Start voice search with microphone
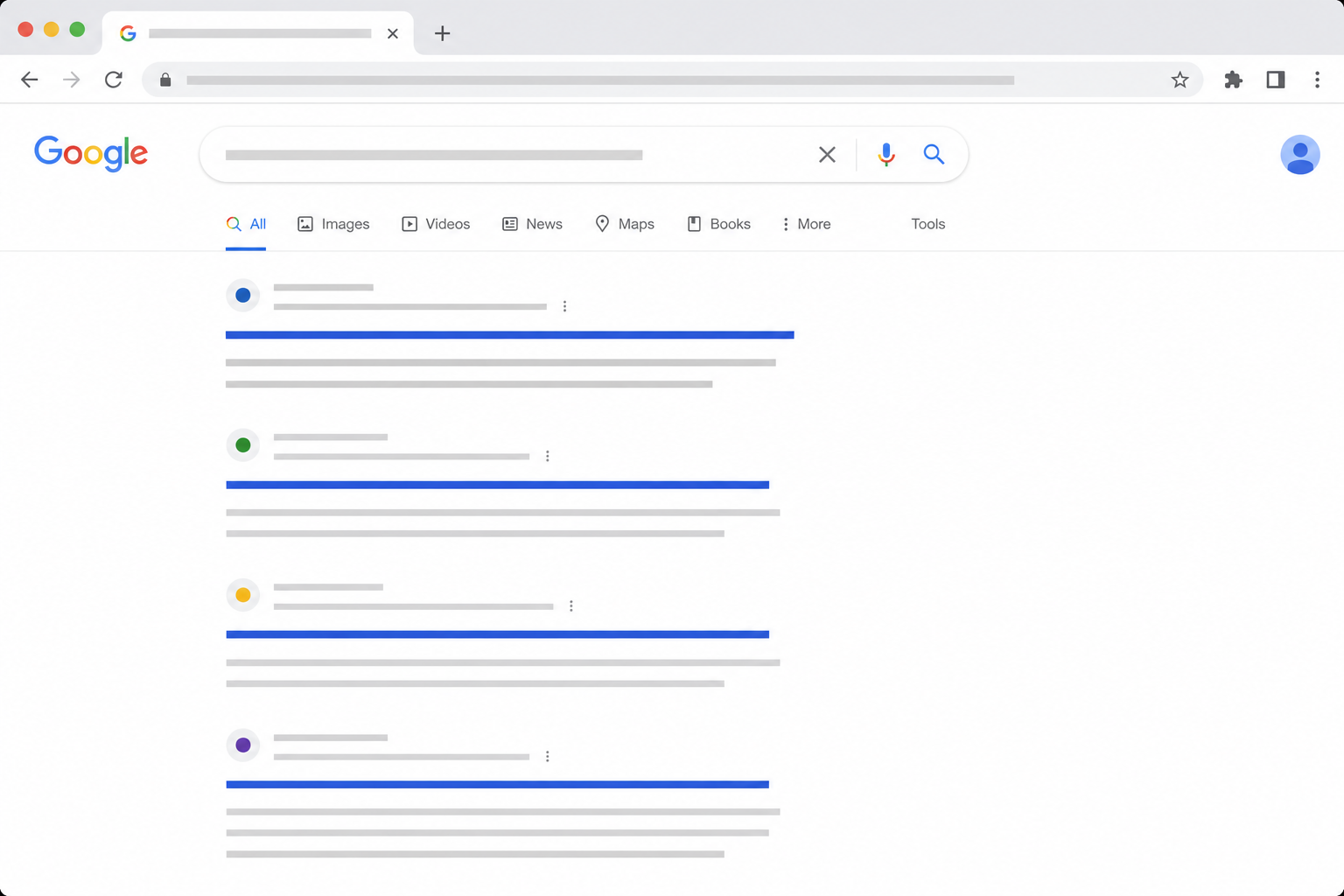This screenshot has width=1344, height=896. point(886,155)
